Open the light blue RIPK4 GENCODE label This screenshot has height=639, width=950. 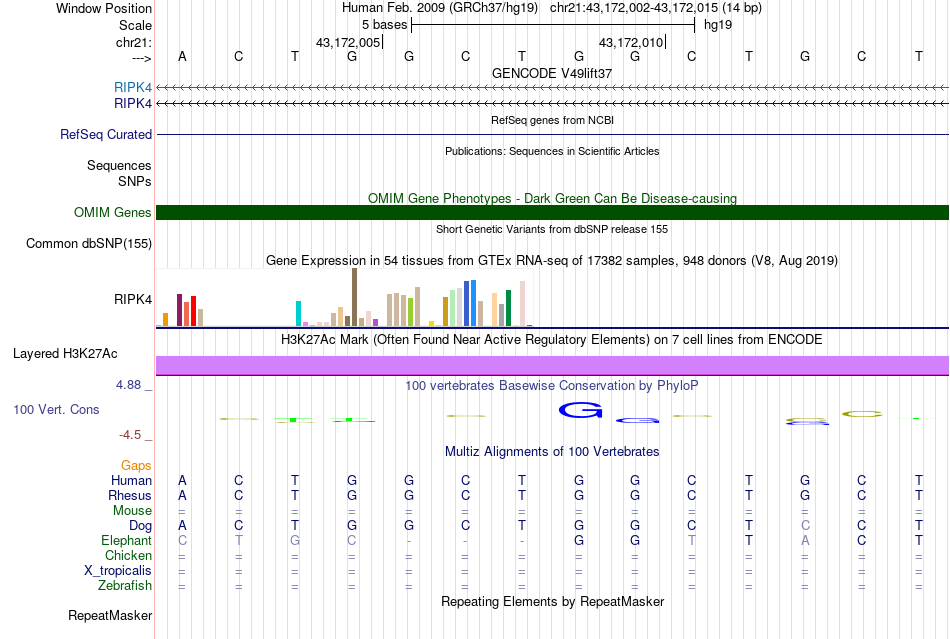click(x=133, y=87)
